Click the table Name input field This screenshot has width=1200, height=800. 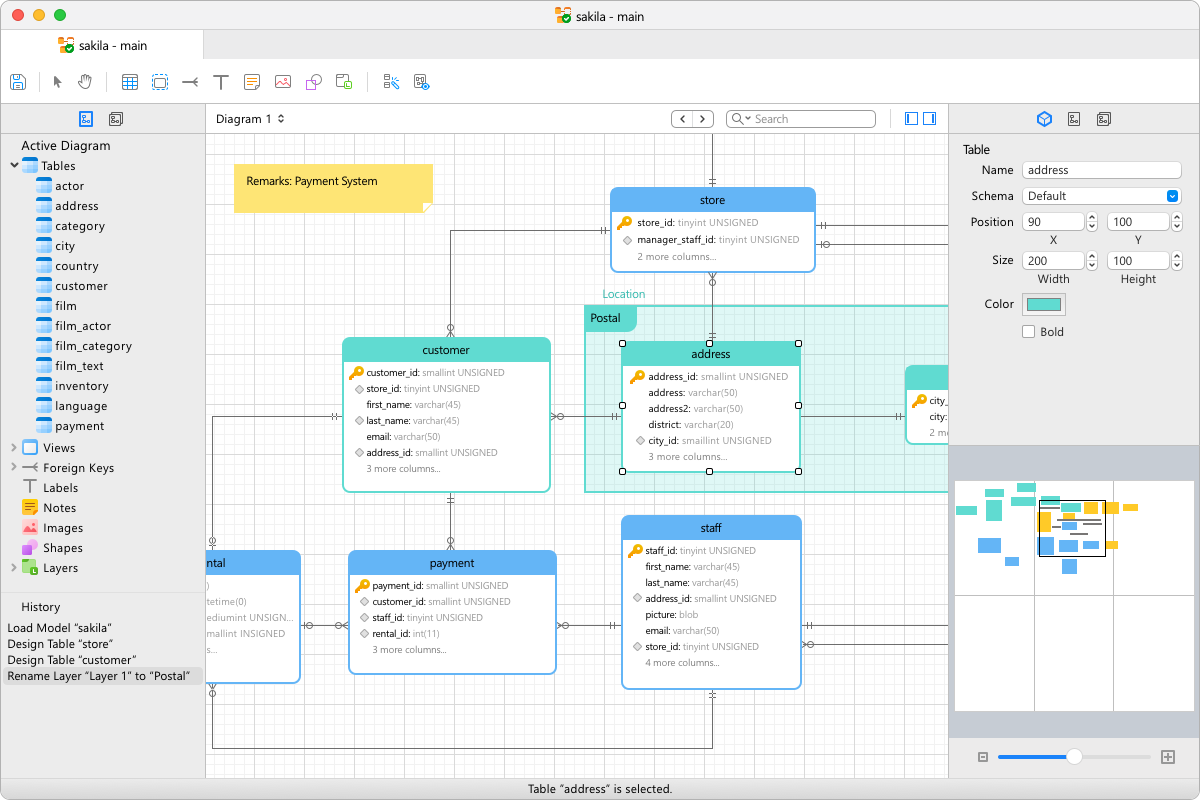click(x=1101, y=170)
